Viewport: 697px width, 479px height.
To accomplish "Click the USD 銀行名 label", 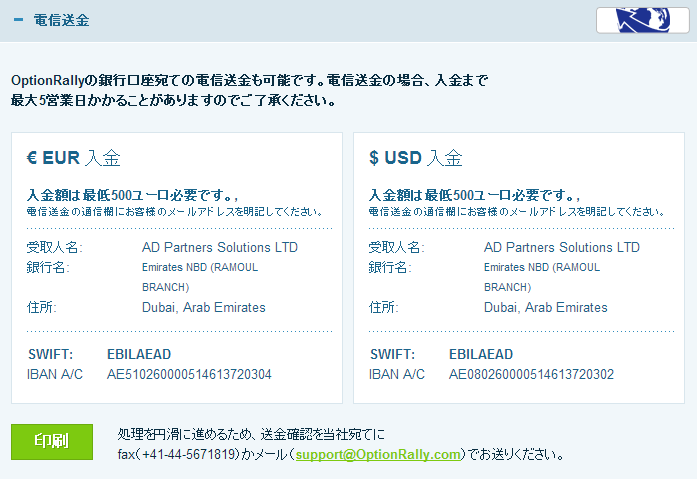I will pos(390,267).
